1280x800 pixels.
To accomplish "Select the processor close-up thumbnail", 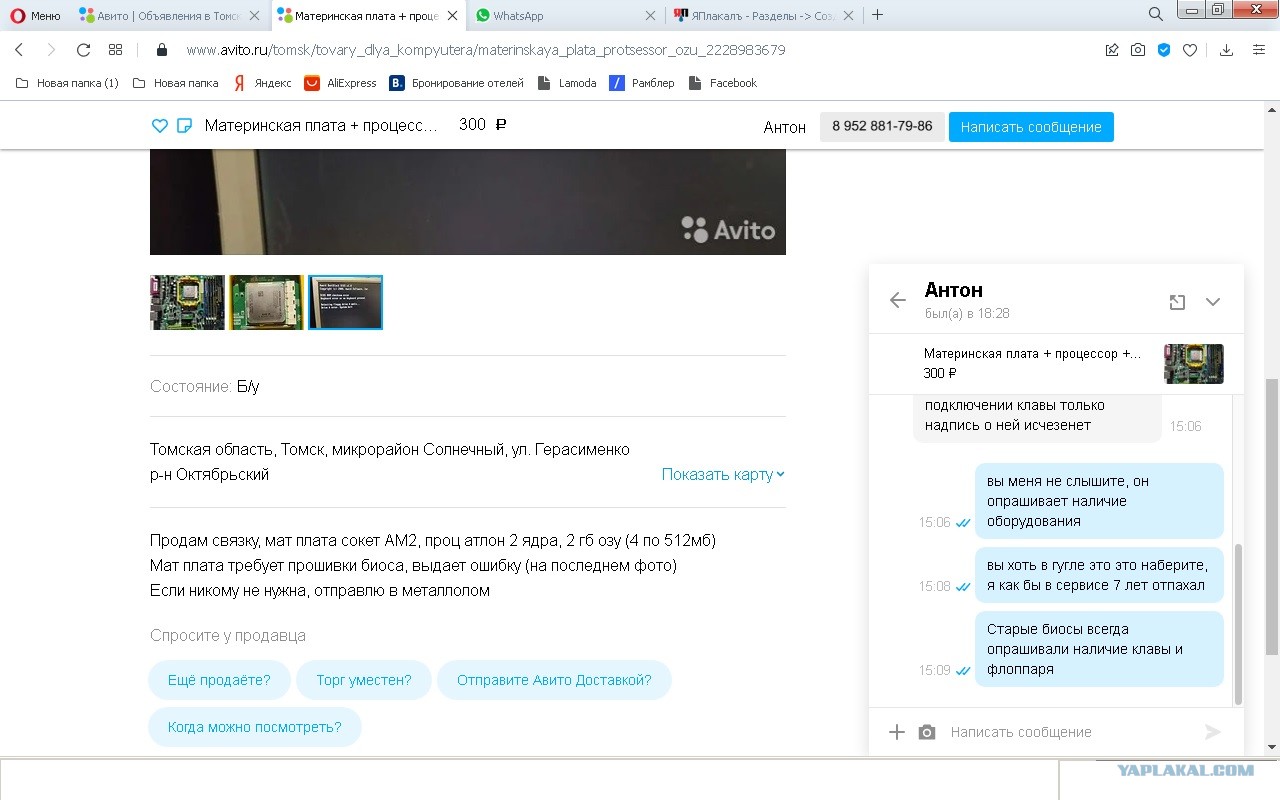I will [x=266, y=302].
